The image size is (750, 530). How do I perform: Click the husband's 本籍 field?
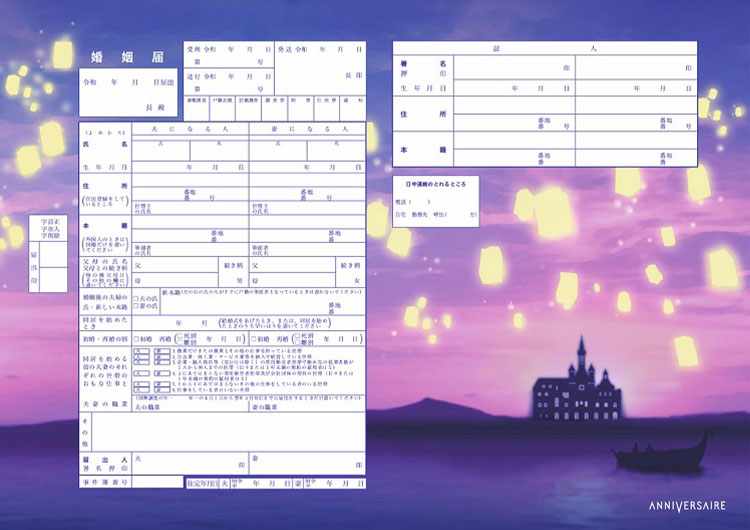click(190, 229)
